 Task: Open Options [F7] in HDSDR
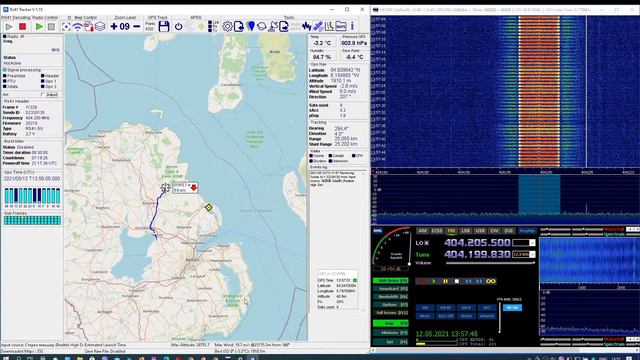pos(391,304)
